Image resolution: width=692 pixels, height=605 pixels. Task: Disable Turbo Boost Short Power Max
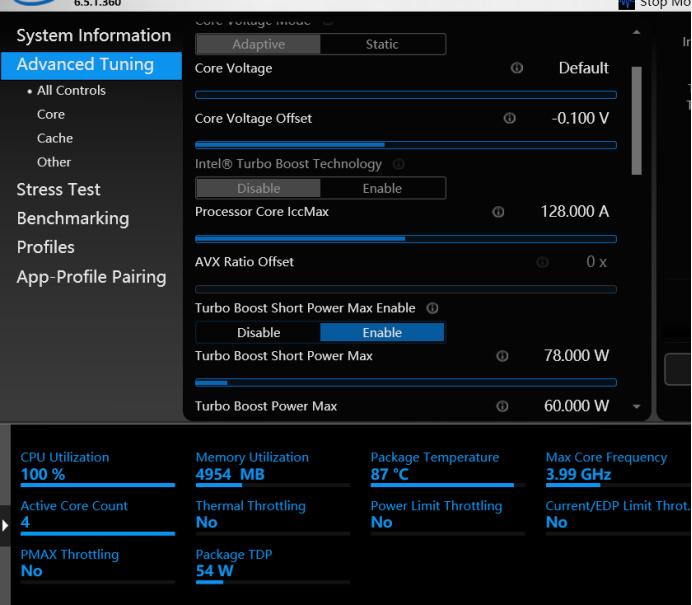point(258,333)
